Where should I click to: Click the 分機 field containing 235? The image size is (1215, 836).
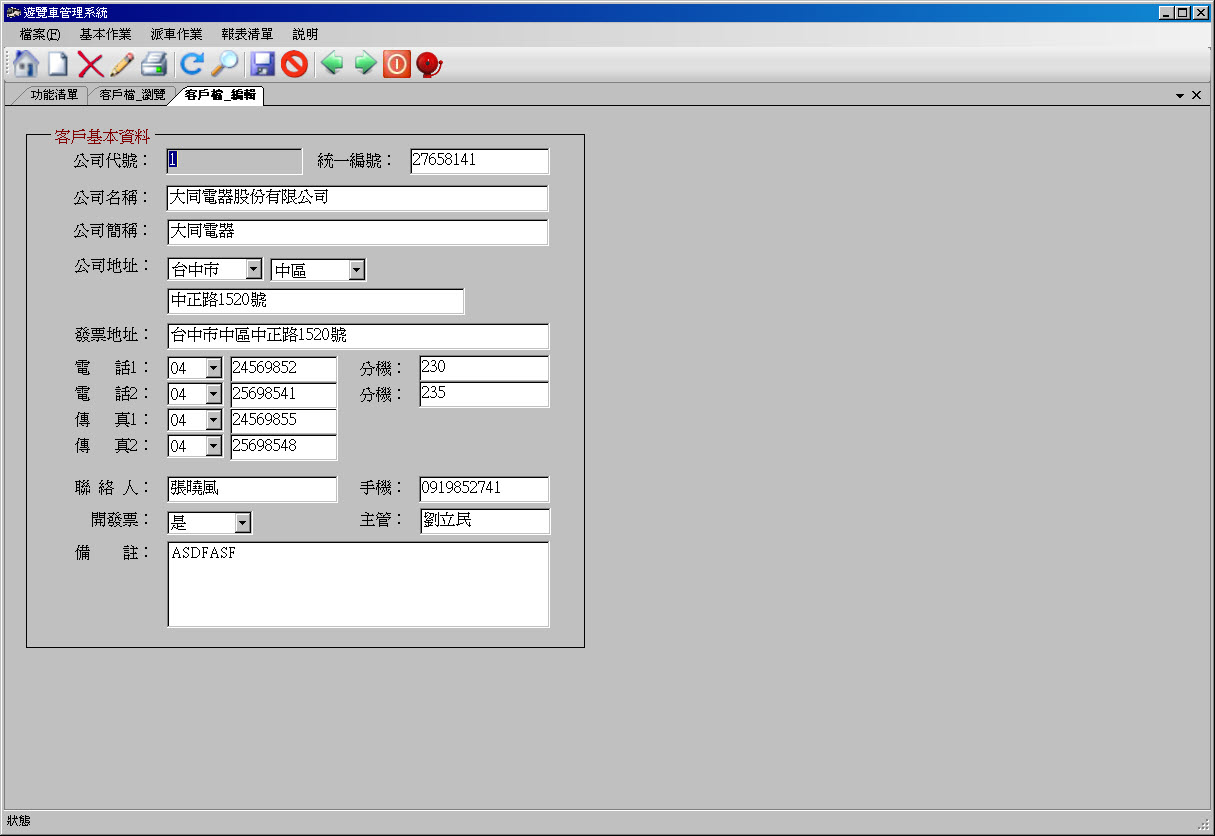coord(484,394)
